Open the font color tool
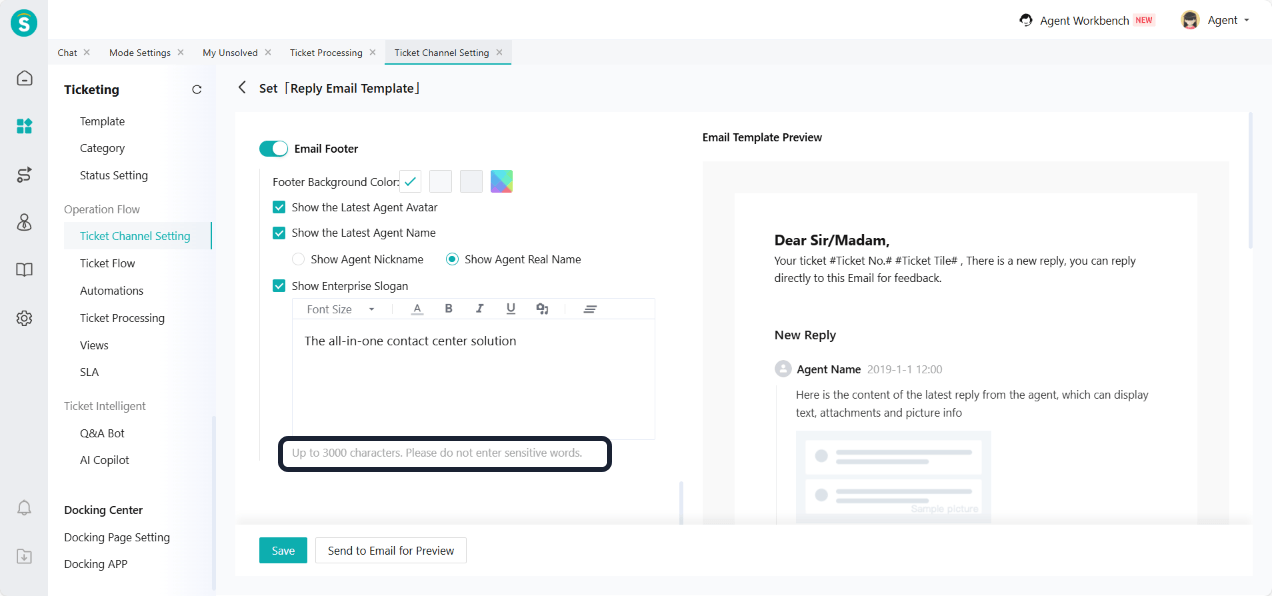 (417, 309)
